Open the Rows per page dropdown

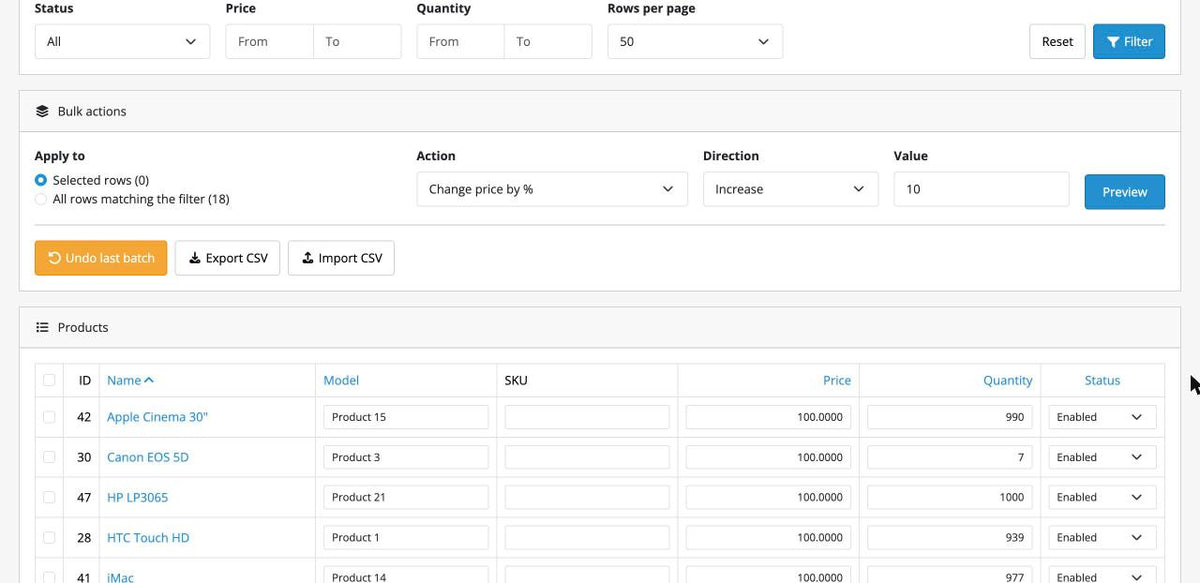tap(695, 42)
